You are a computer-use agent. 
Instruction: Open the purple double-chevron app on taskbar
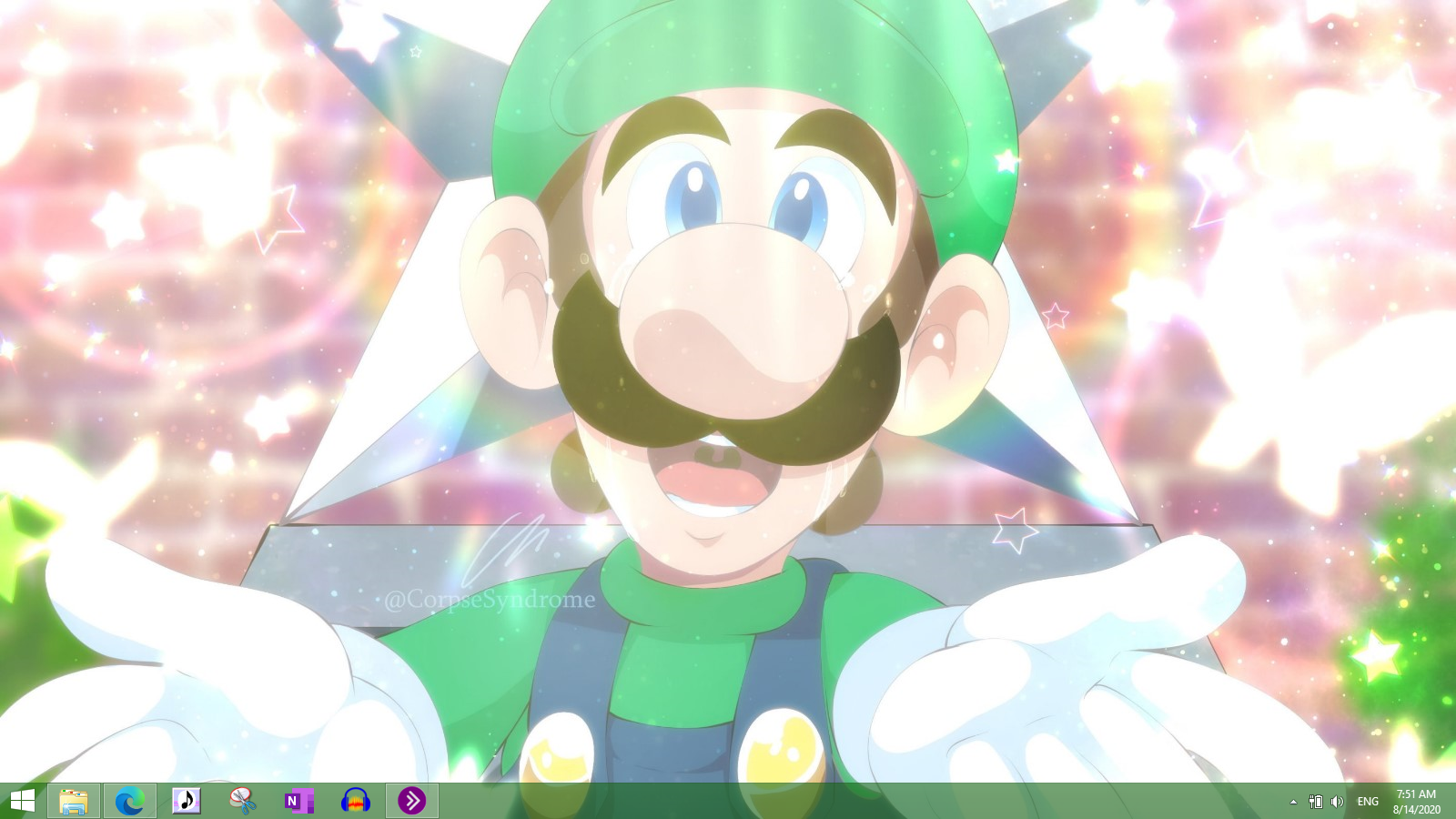click(x=412, y=801)
